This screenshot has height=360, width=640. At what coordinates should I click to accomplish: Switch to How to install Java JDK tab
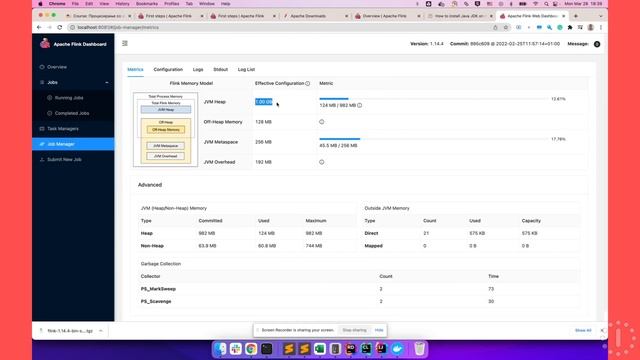459,16
